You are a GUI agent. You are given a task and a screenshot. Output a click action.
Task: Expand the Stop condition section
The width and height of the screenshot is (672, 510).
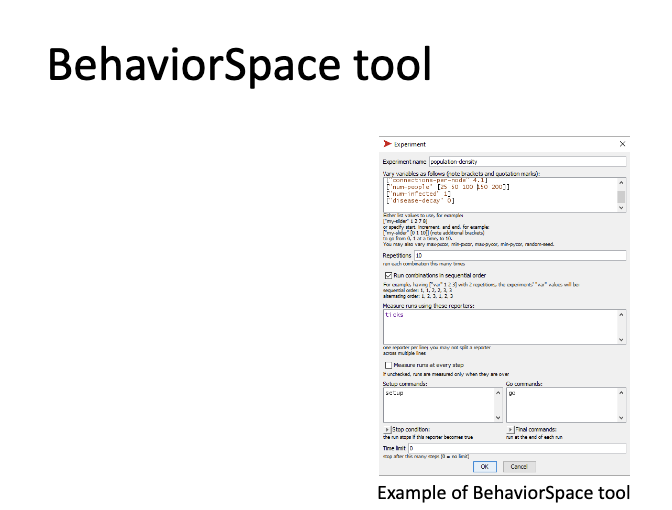(x=387, y=428)
